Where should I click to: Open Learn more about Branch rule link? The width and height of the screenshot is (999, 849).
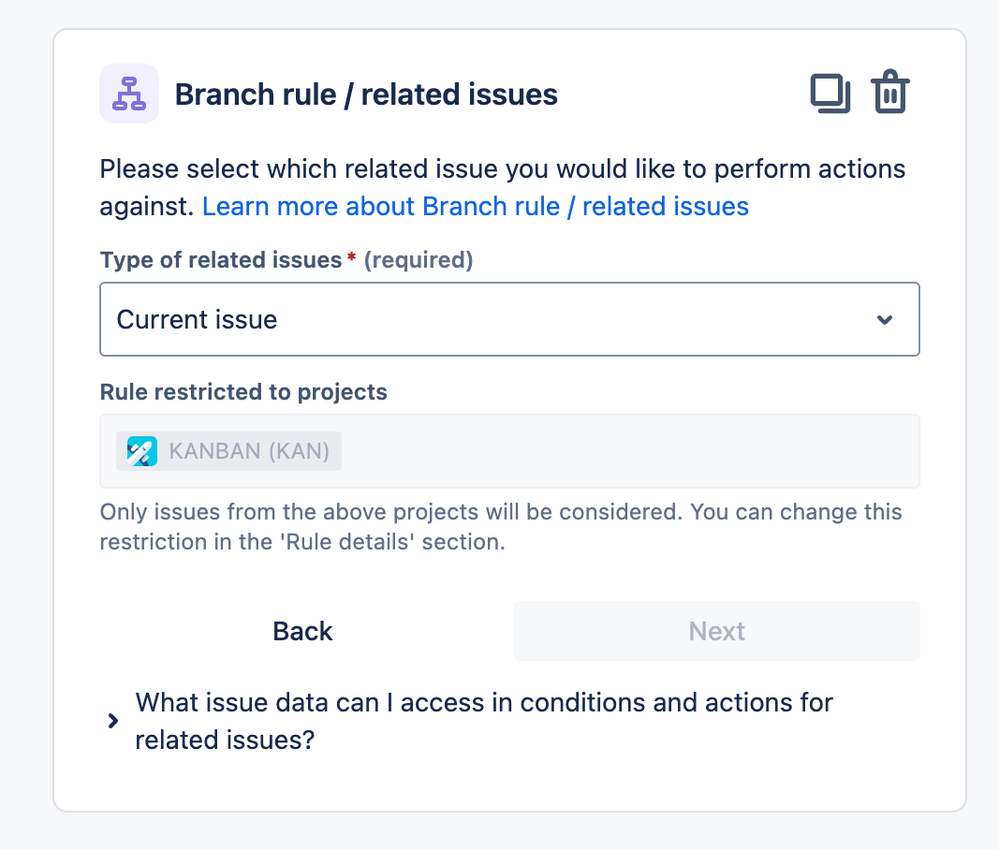475,206
